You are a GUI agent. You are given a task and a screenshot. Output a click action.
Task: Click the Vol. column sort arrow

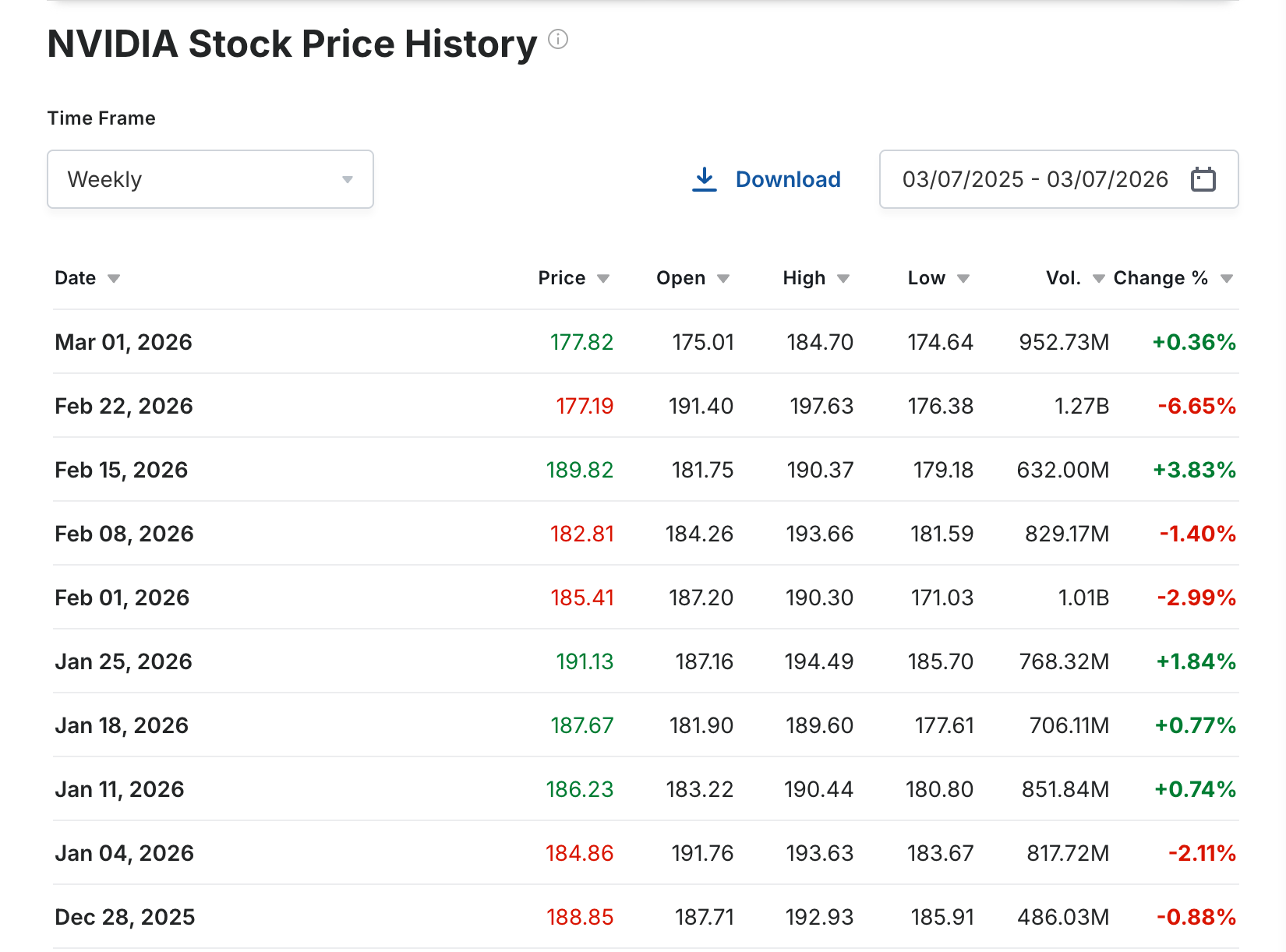pyautogui.click(x=1099, y=279)
